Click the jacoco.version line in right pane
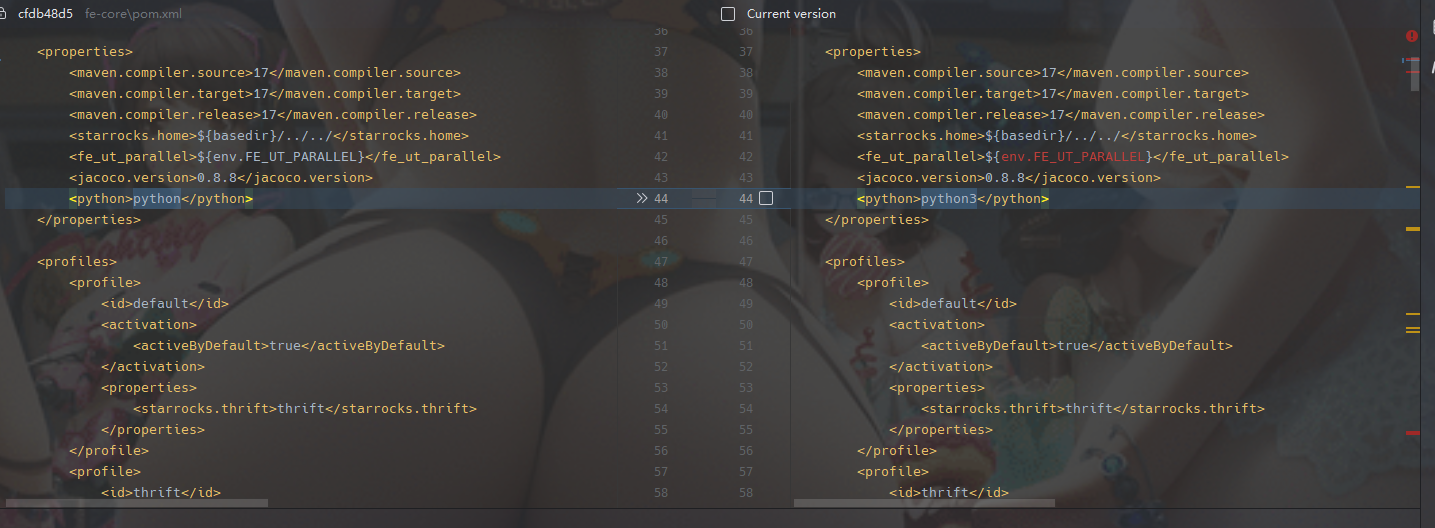The image size is (1435, 528). 1009,178
